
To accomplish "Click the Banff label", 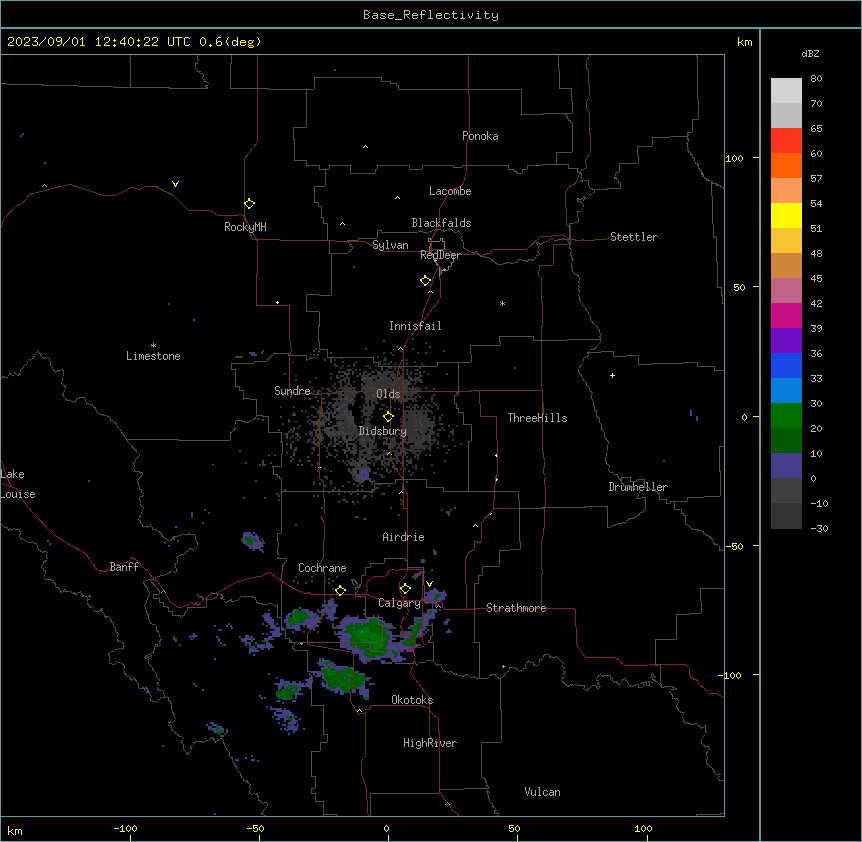I will pyautogui.click(x=124, y=567).
